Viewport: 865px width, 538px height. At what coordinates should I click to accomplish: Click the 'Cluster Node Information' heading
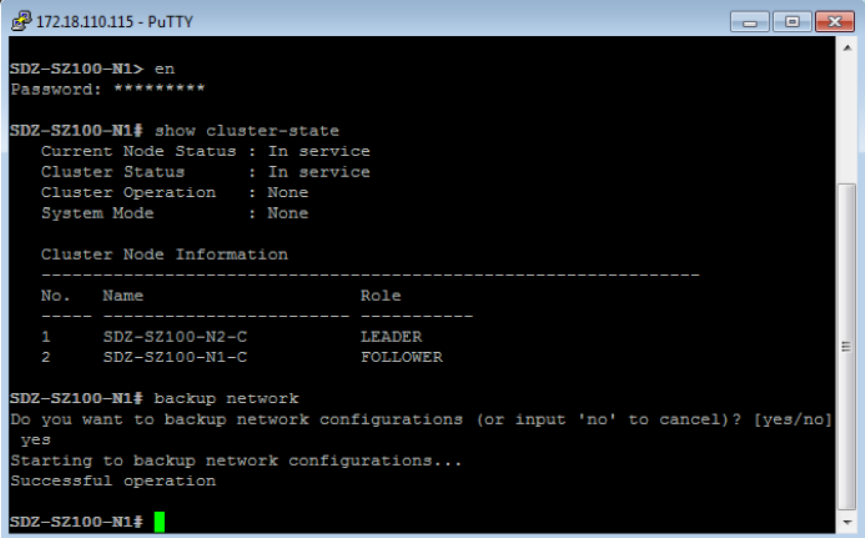[164, 254]
